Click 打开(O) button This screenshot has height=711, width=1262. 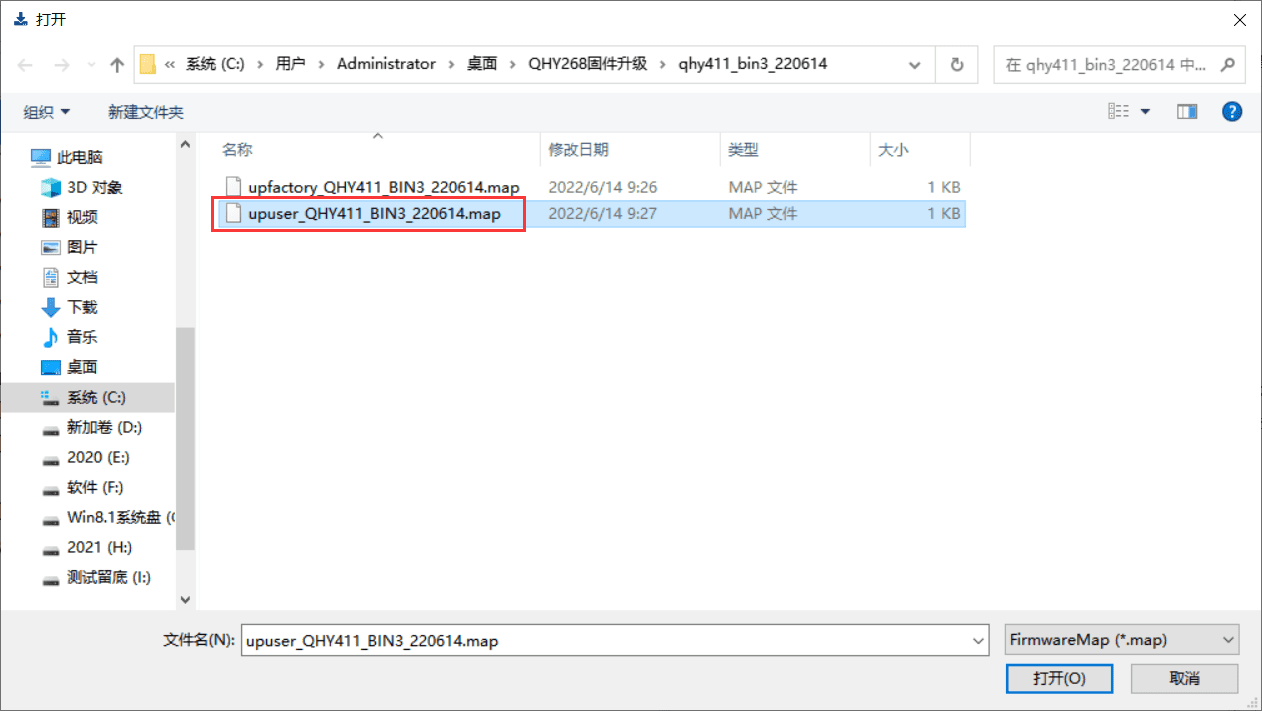(x=1059, y=678)
